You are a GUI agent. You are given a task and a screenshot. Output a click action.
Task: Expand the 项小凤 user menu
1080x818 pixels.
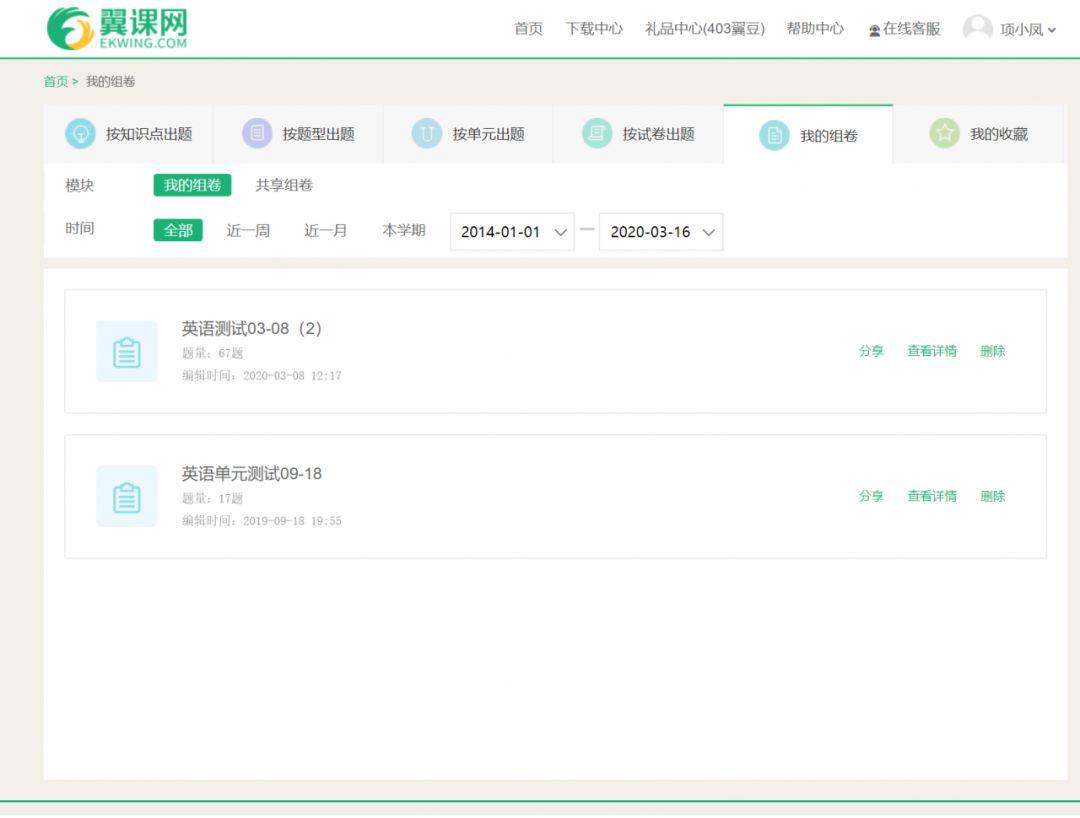coord(1028,30)
